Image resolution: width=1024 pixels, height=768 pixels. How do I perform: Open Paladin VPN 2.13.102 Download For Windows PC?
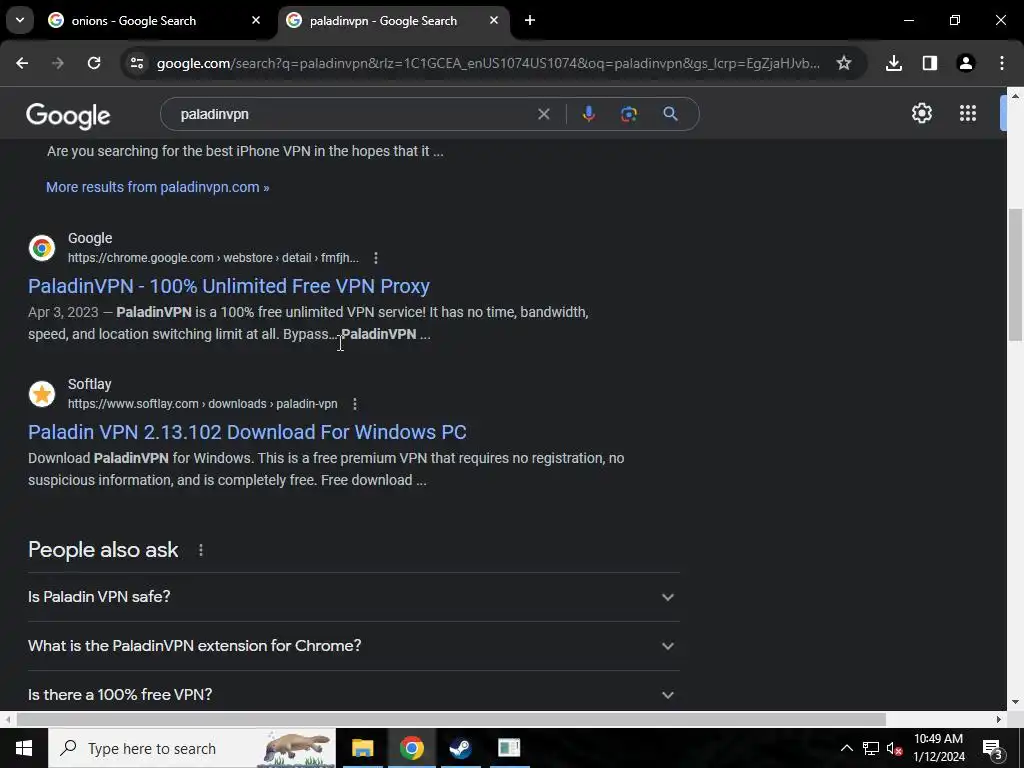(247, 432)
